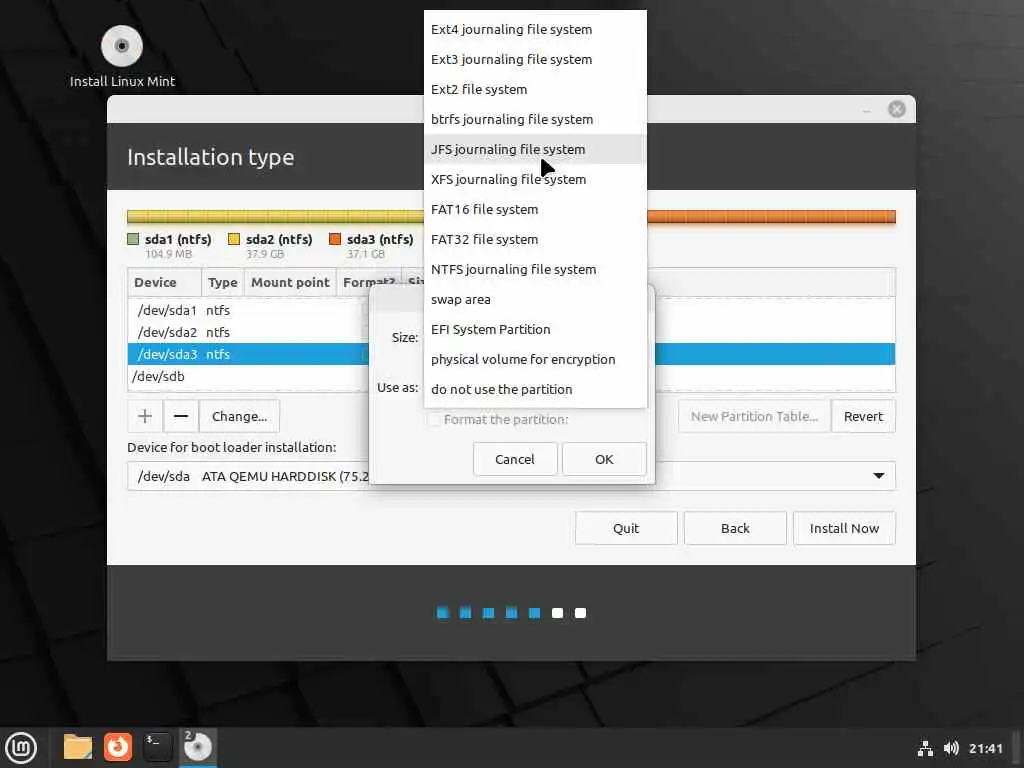Image resolution: width=1024 pixels, height=768 pixels.
Task: Open the Install Linux Mint desktop icon
Action: coord(122,57)
